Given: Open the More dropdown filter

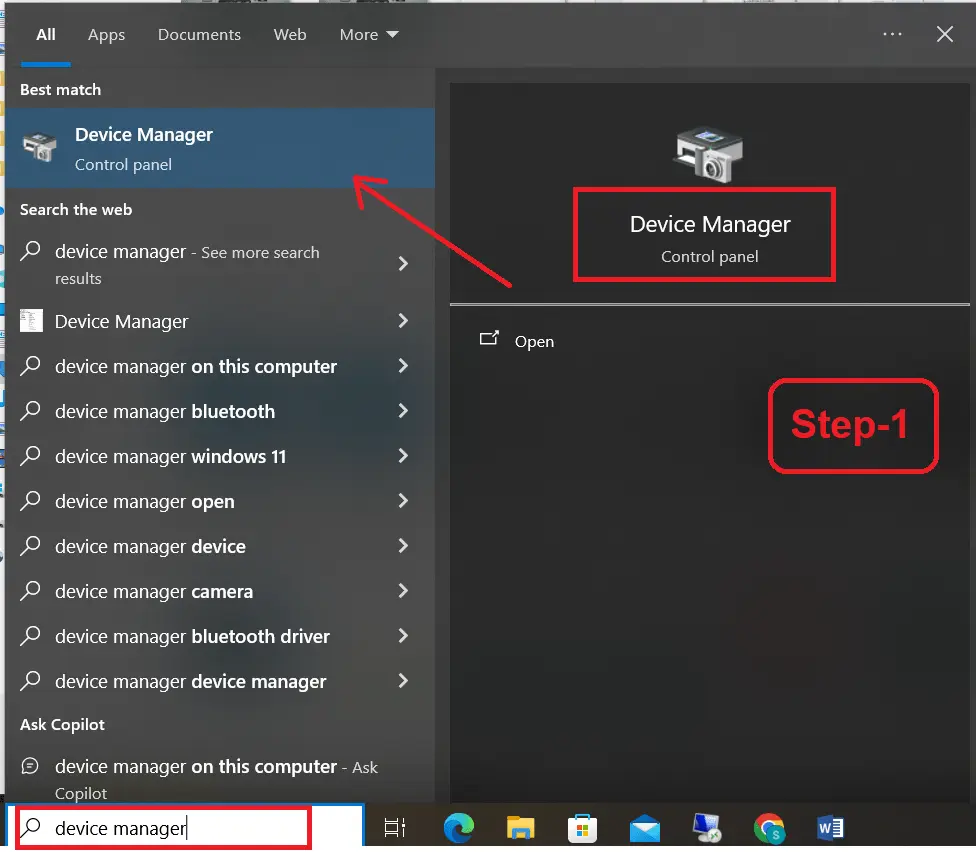Looking at the screenshot, I should pos(368,34).
